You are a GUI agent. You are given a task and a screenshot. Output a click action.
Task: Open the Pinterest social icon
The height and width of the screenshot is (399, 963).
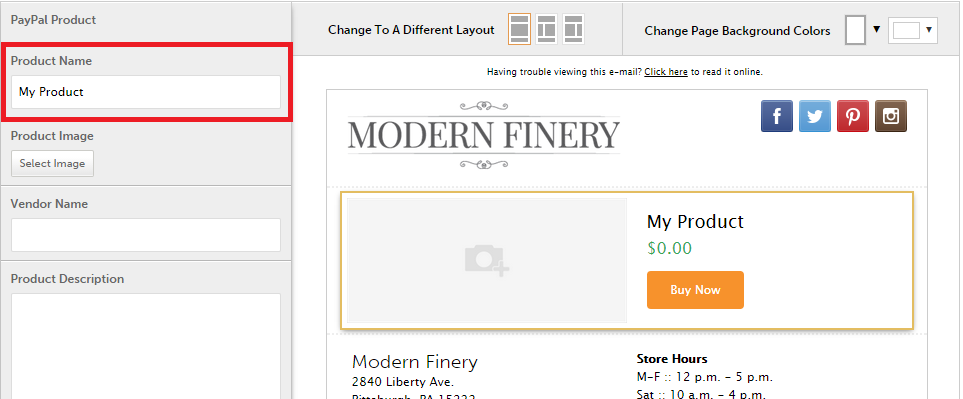point(853,116)
